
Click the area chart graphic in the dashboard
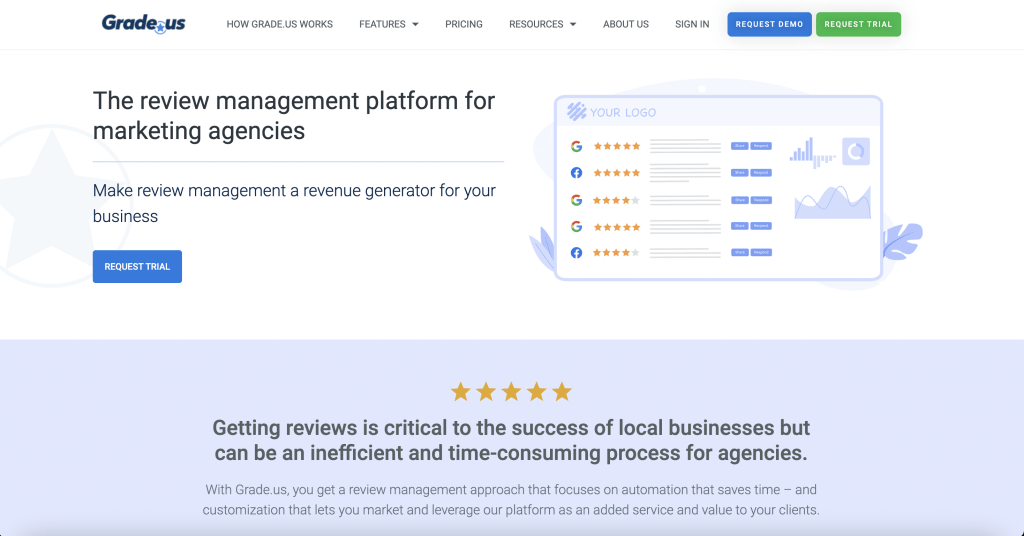tap(832, 202)
